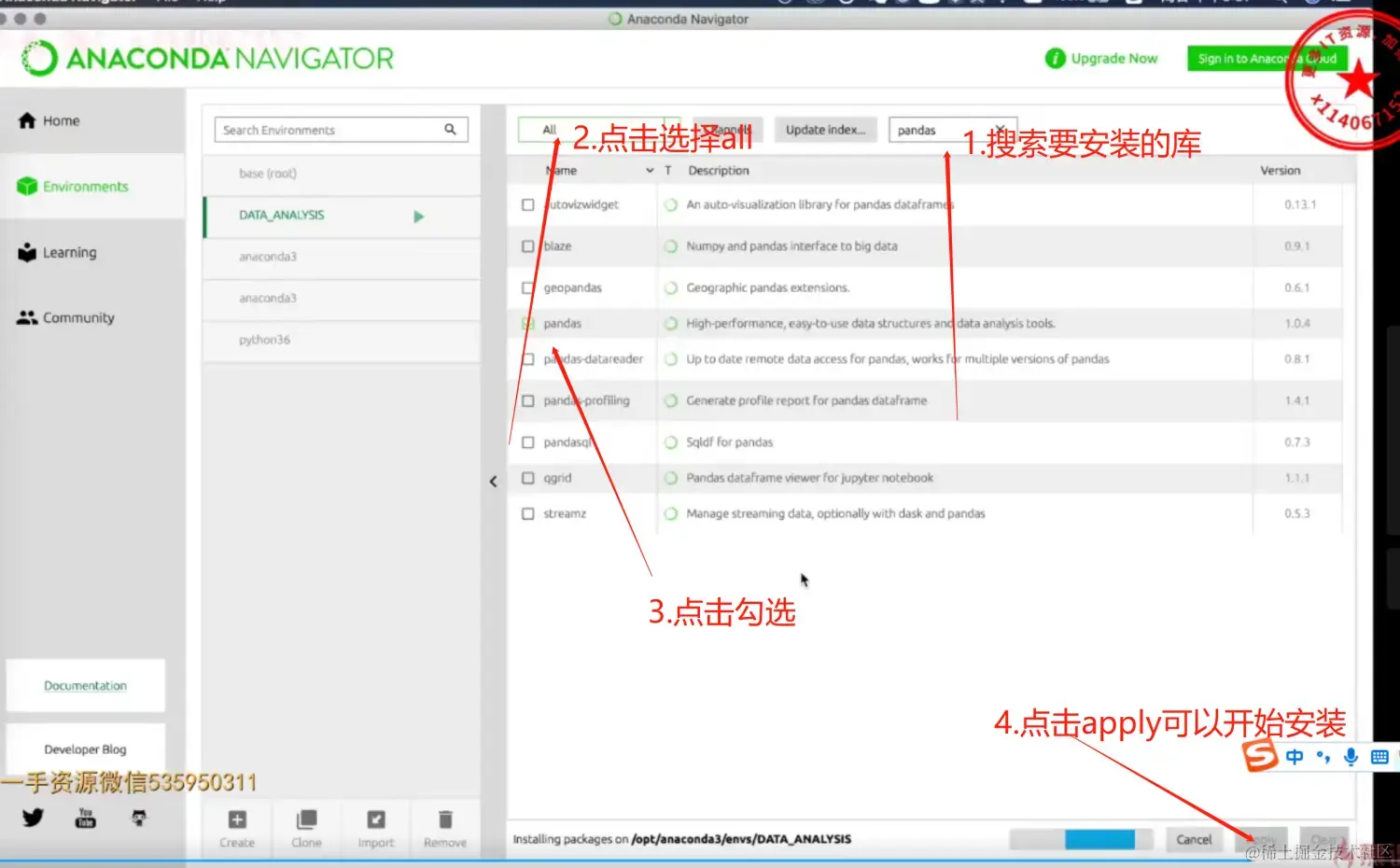Check the pandas-profiling package checkbox

tap(528, 400)
